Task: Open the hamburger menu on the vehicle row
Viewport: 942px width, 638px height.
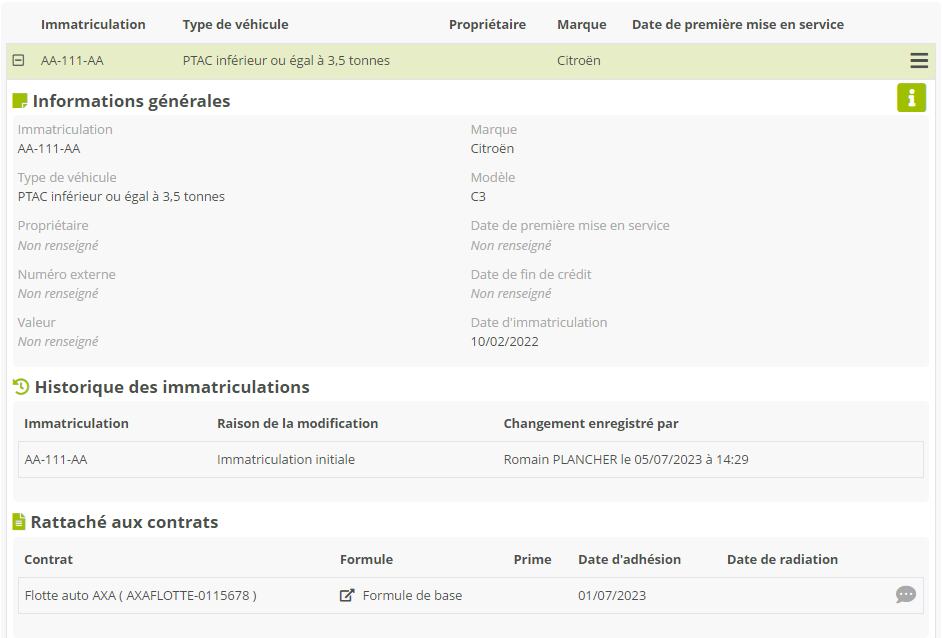Action: point(918,61)
